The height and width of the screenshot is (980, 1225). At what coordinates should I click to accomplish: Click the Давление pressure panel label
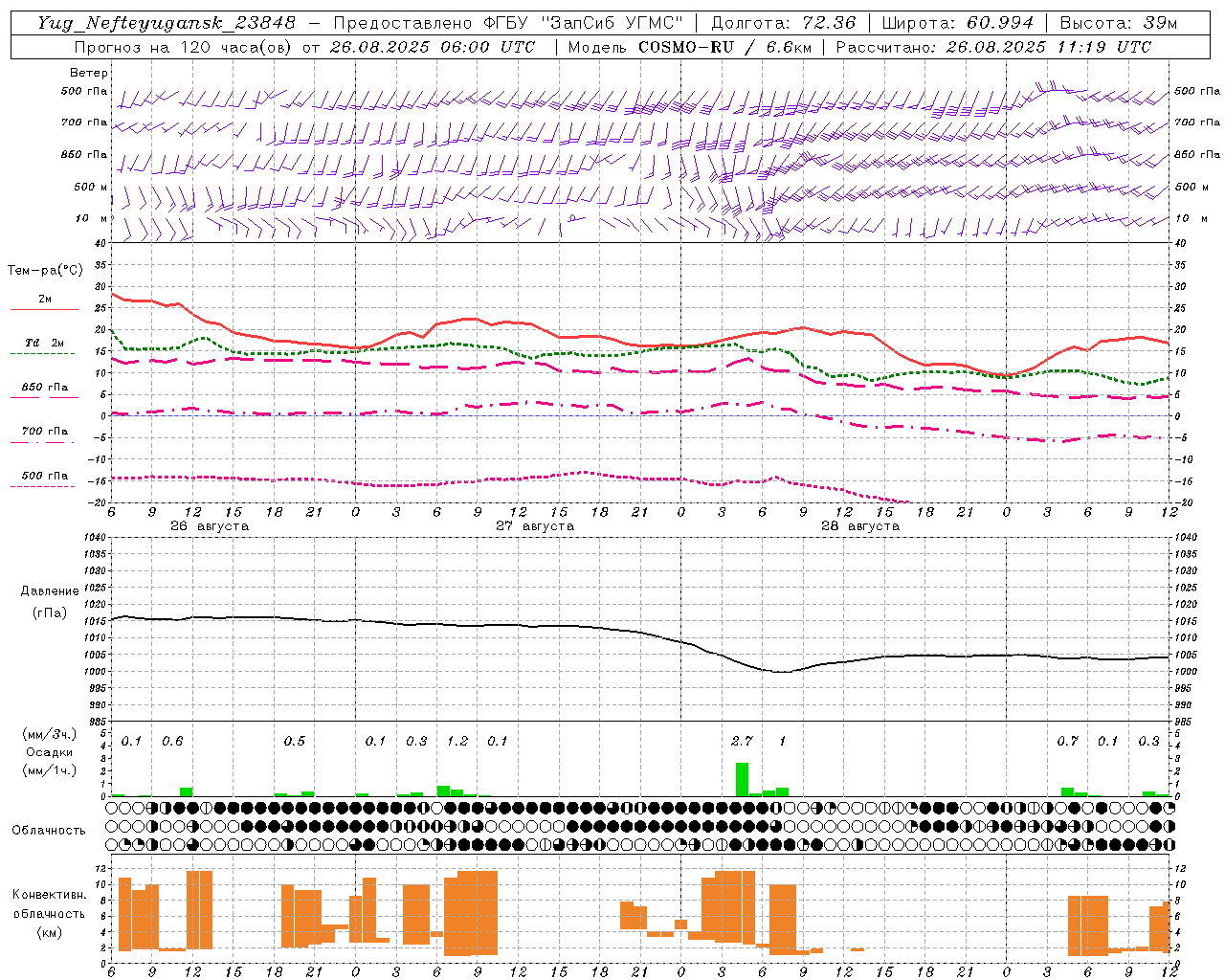click(x=50, y=591)
